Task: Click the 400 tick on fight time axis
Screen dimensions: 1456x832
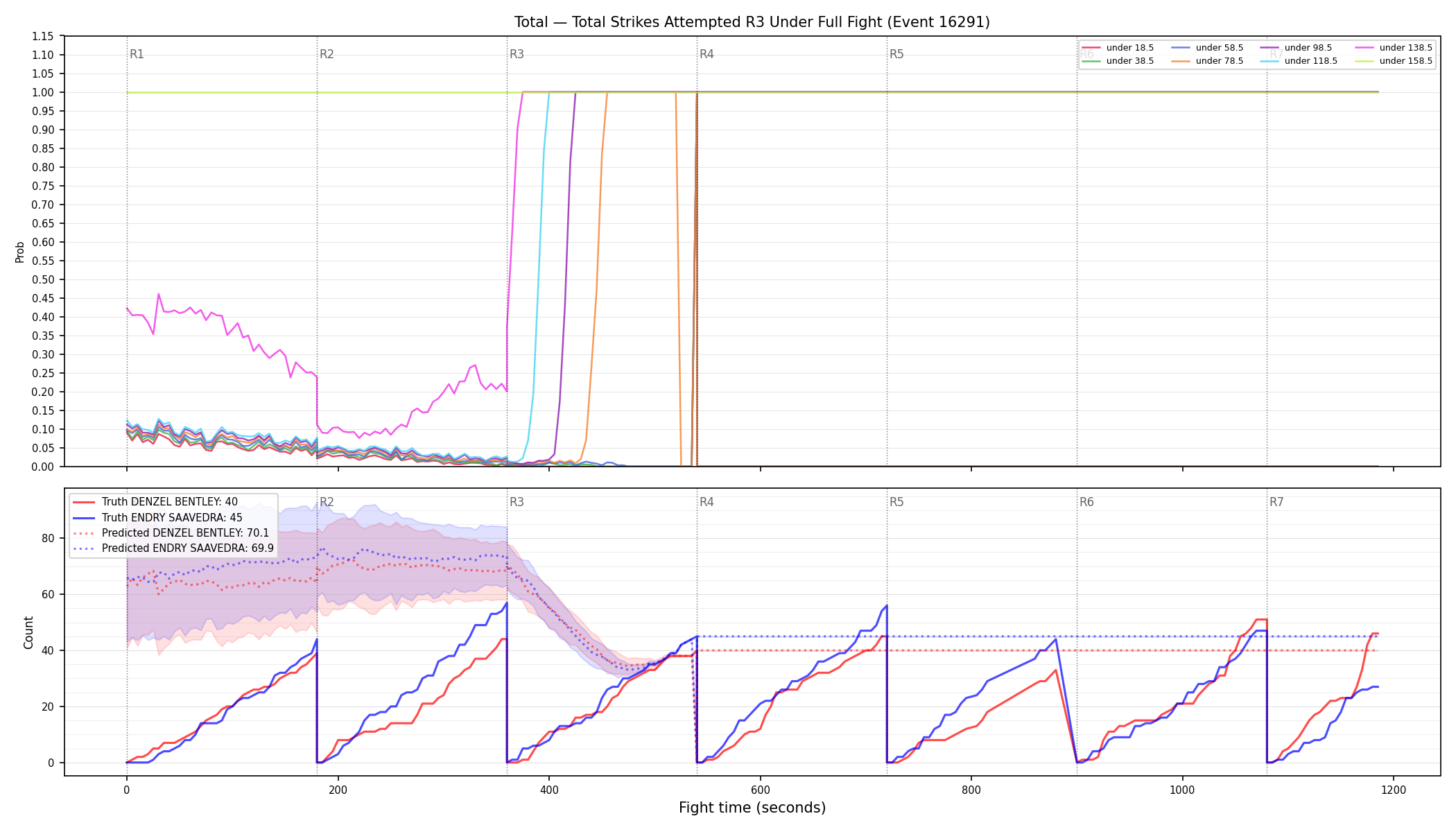Action: [549, 790]
